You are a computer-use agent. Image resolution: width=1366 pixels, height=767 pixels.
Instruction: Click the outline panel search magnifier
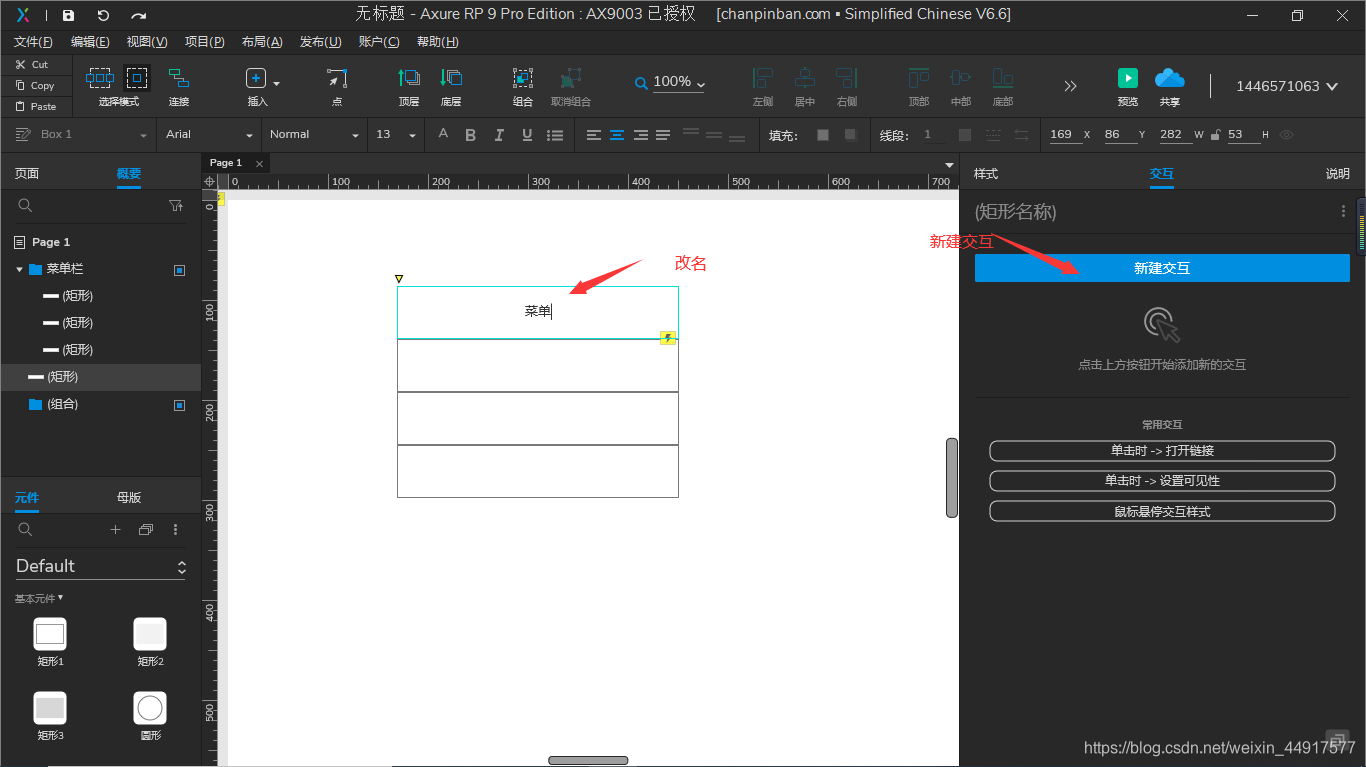(26, 205)
